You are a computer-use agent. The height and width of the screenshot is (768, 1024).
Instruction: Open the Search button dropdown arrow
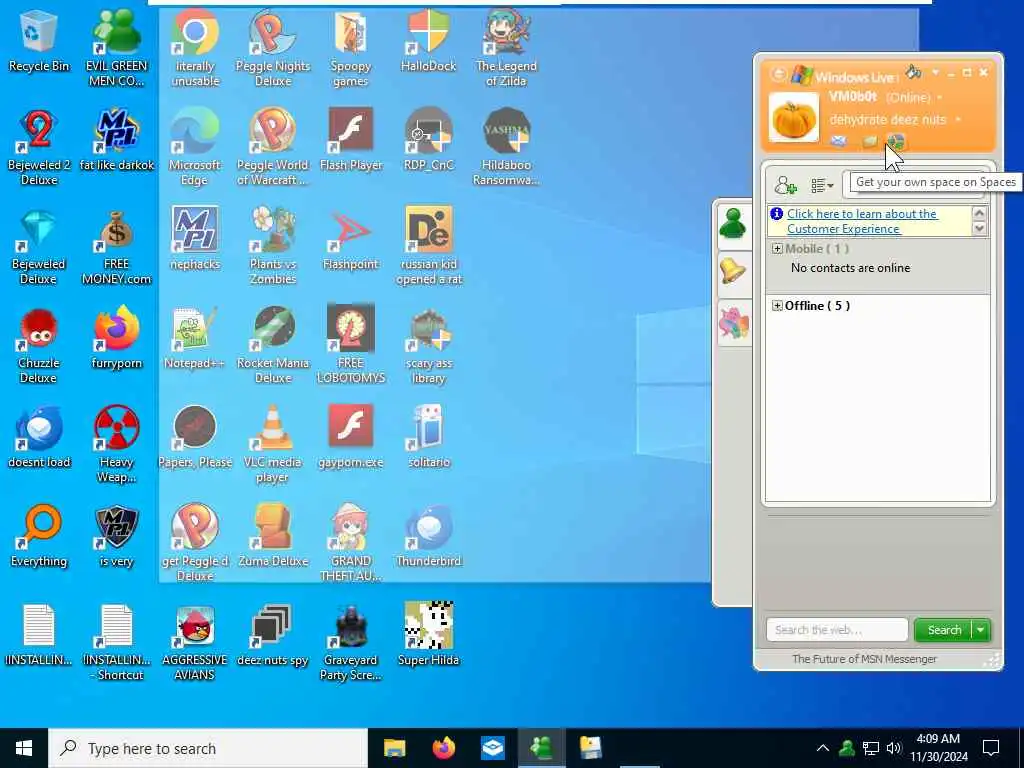(x=981, y=630)
